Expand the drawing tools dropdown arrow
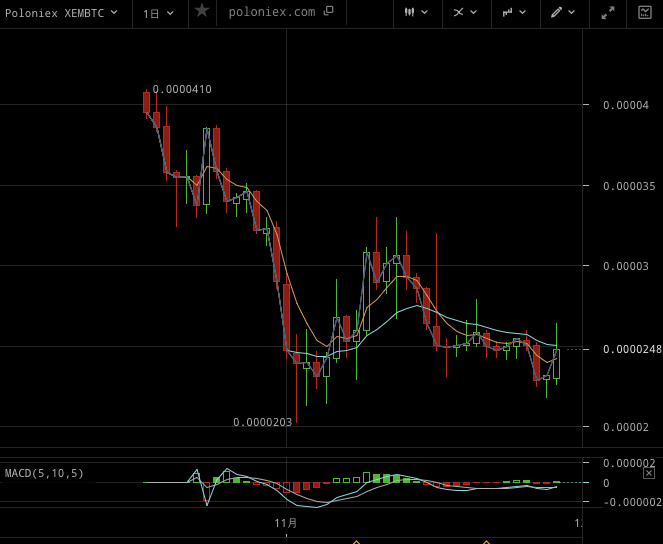Screen dimensions: 663x544 [x=572, y=12]
